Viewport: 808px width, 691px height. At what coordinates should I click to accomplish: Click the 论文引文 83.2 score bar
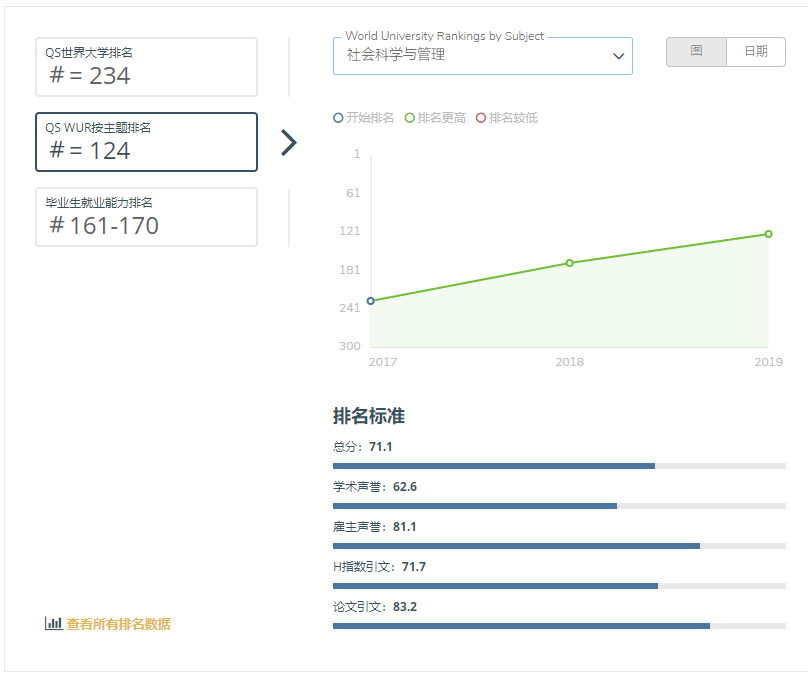[x=559, y=626]
